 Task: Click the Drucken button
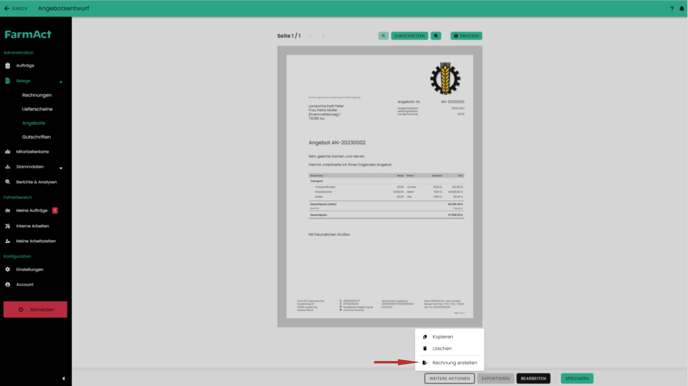pyautogui.click(x=466, y=36)
